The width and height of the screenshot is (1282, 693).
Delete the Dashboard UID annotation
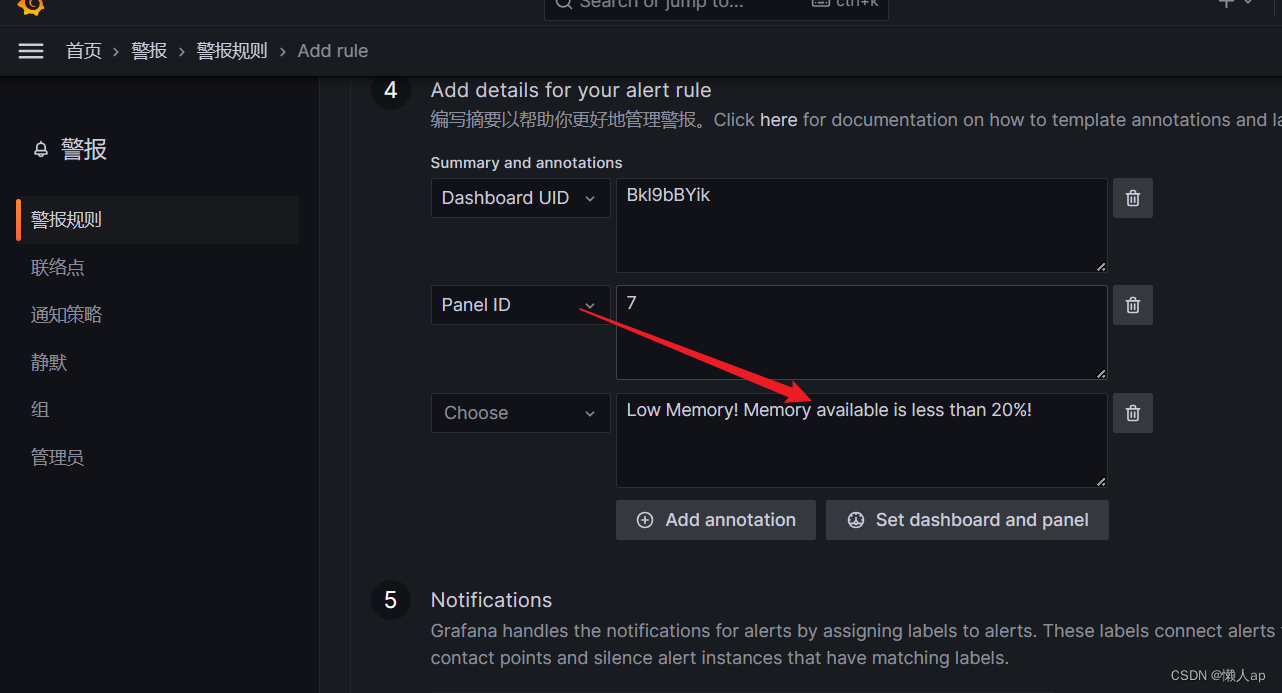point(1133,198)
